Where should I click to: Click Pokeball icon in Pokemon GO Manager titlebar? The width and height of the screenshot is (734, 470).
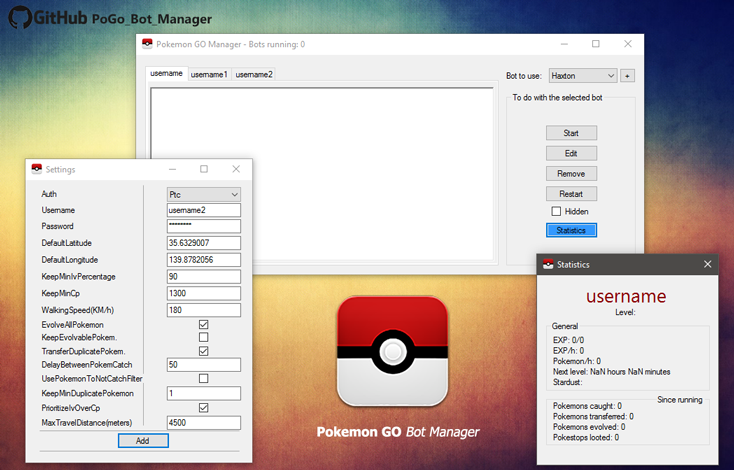147,44
